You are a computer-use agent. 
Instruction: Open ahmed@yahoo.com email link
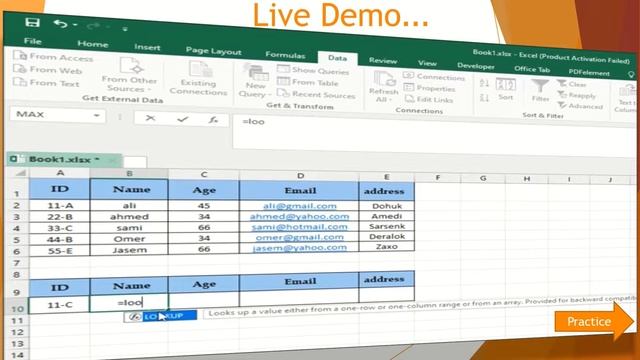pos(299,216)
